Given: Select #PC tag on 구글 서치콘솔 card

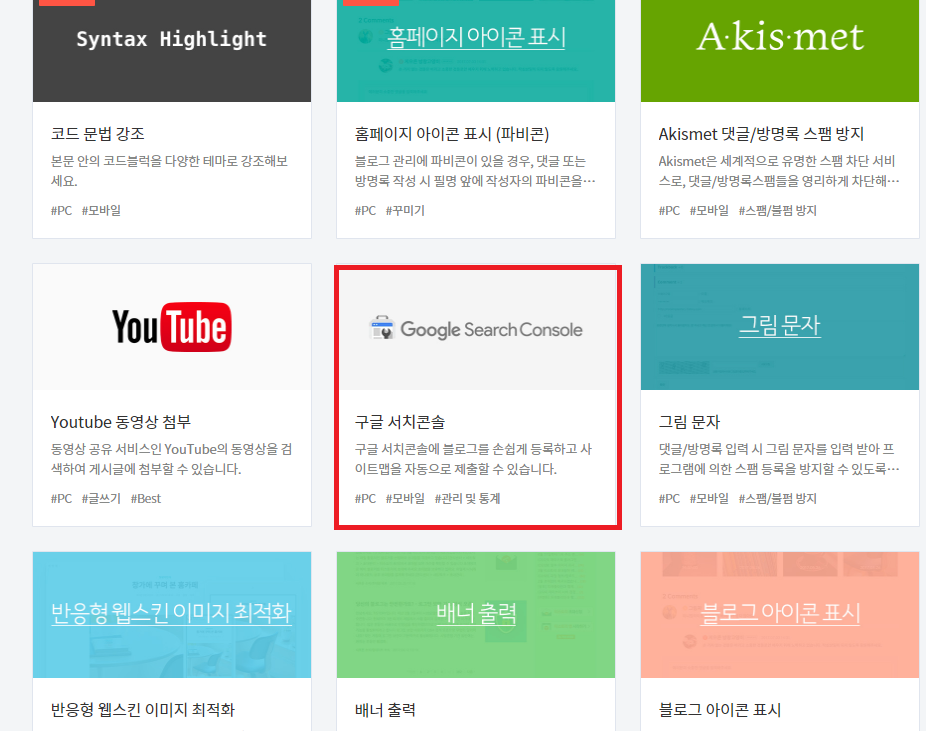Looking at the screenshot, I should (x=366, y=498).
